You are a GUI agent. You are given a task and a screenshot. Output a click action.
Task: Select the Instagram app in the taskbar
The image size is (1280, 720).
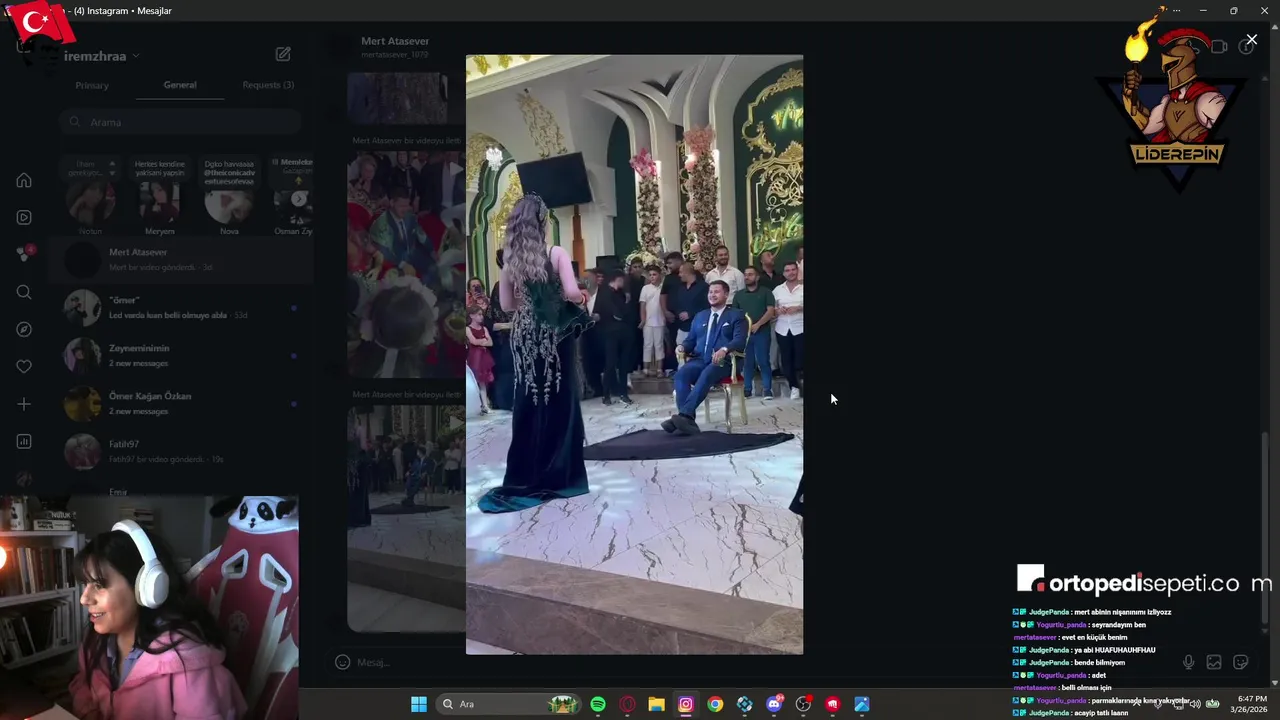[x=686, y=704]
